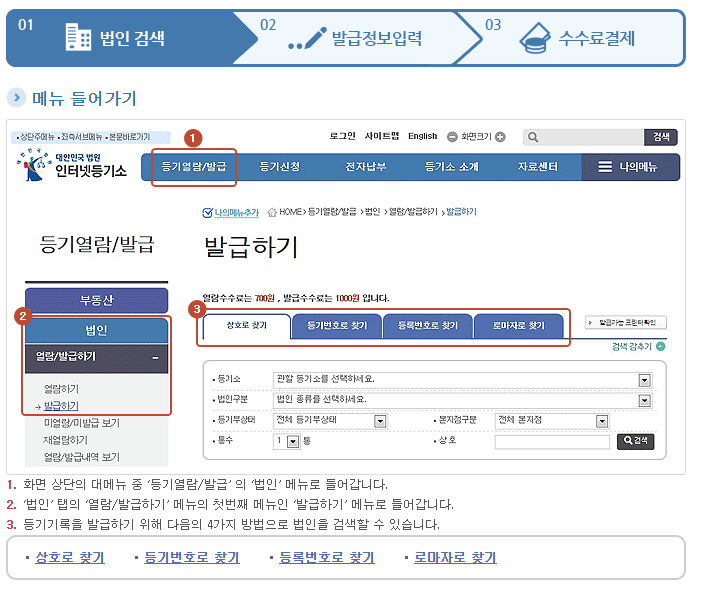Click bottom 등록번호로 찾기 link
Viewport: 708px width, 594px height.
pyautogui.click(x=327, y=558)
